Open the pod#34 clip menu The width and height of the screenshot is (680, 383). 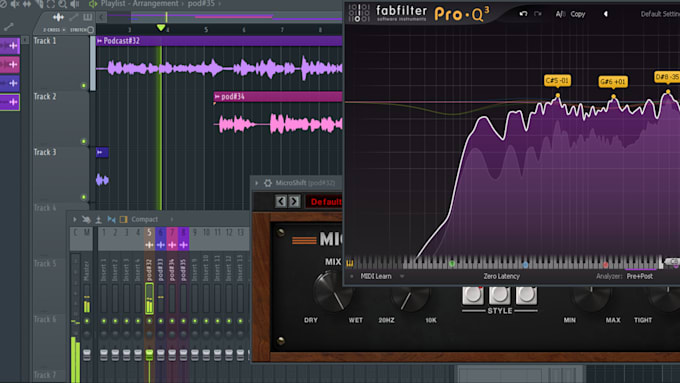coord(217,96)
